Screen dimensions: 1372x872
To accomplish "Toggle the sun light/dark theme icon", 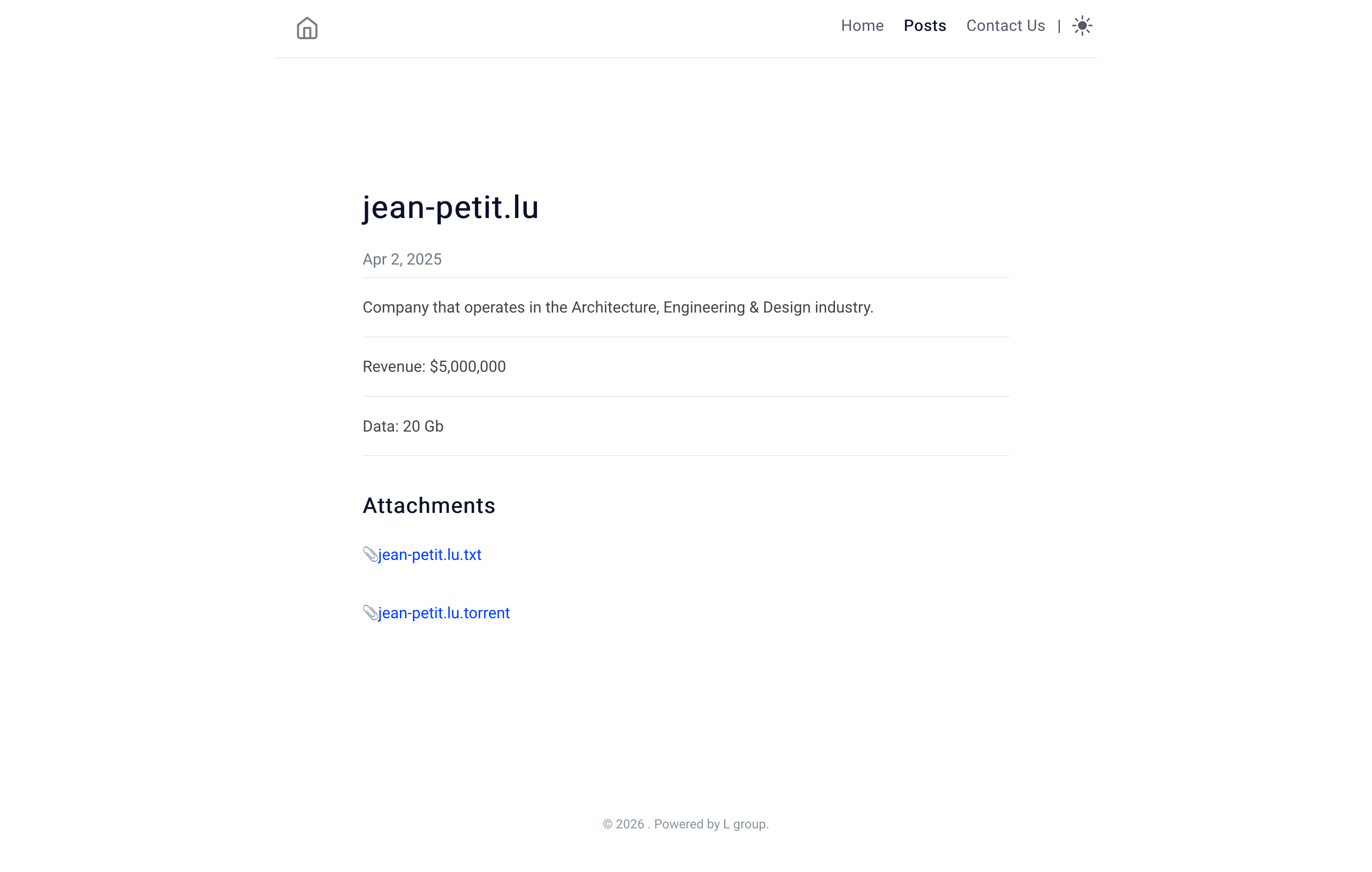I will 1082,25.
